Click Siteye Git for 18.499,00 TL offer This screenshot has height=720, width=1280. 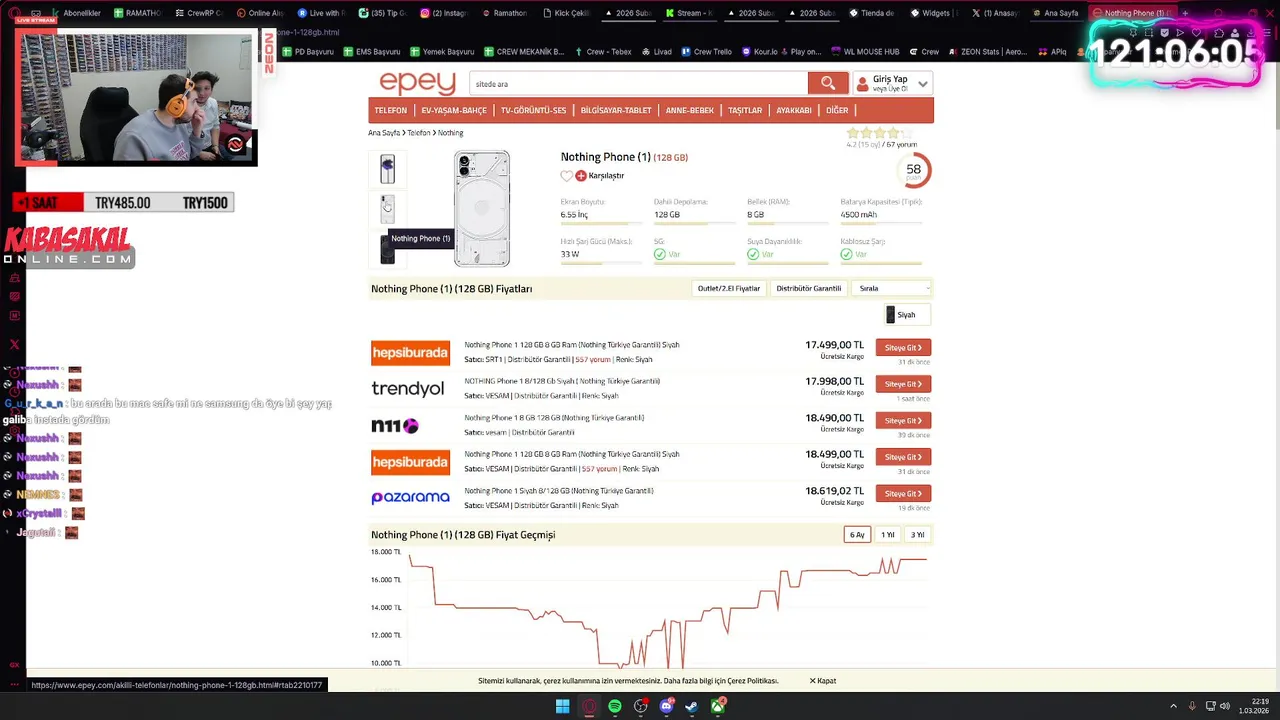[903, 457]
